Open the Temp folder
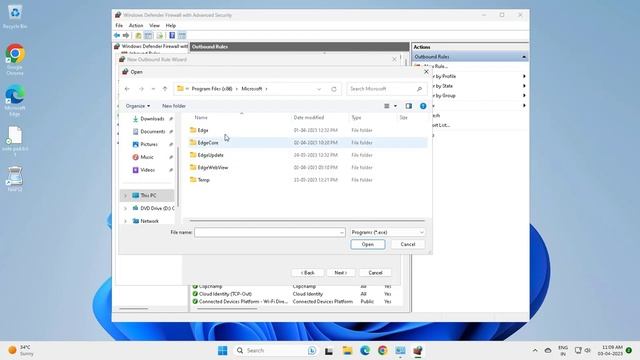This screenshot has height=360, width=640. point(203,180)
